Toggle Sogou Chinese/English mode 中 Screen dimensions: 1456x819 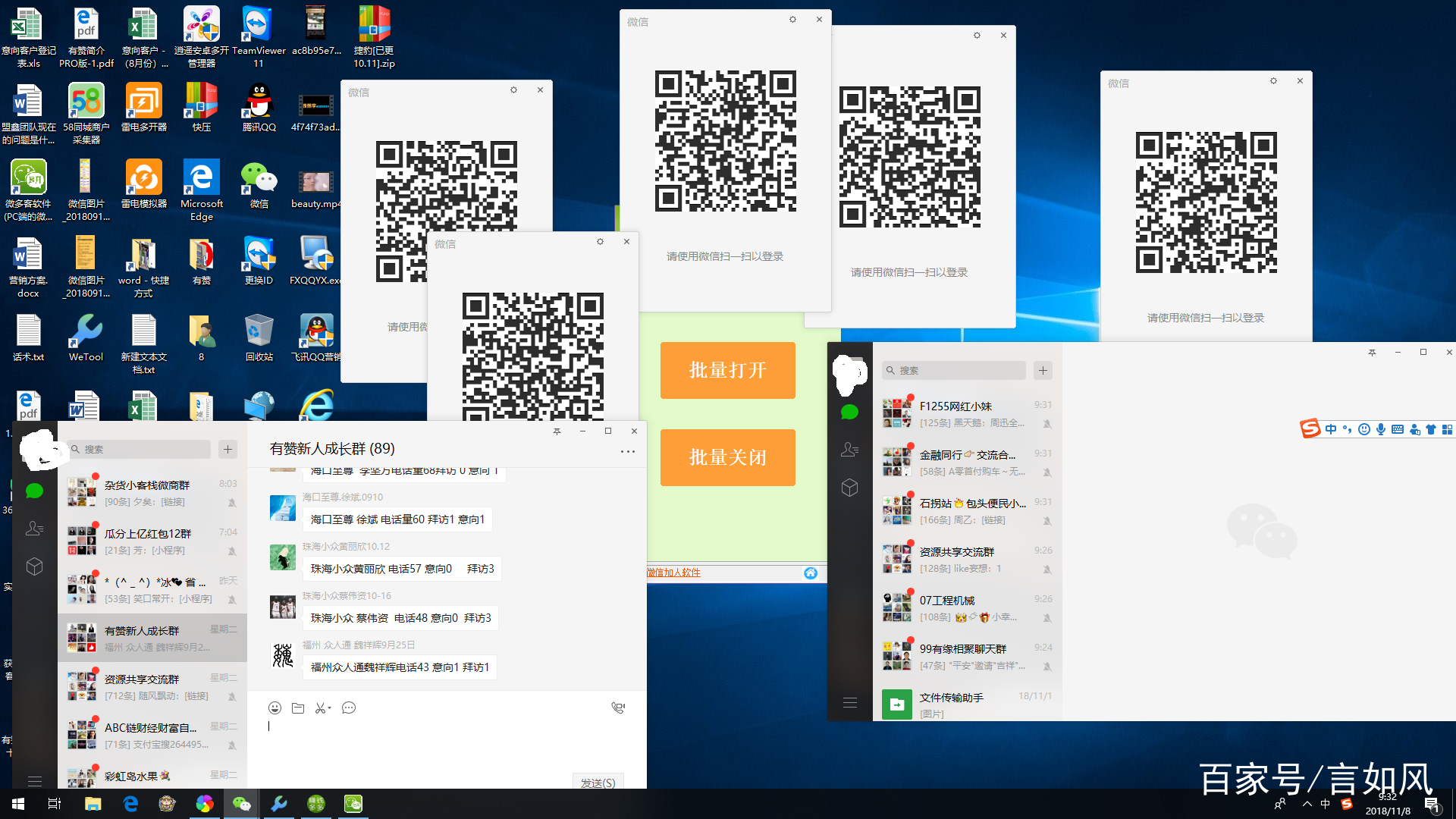1331,429
